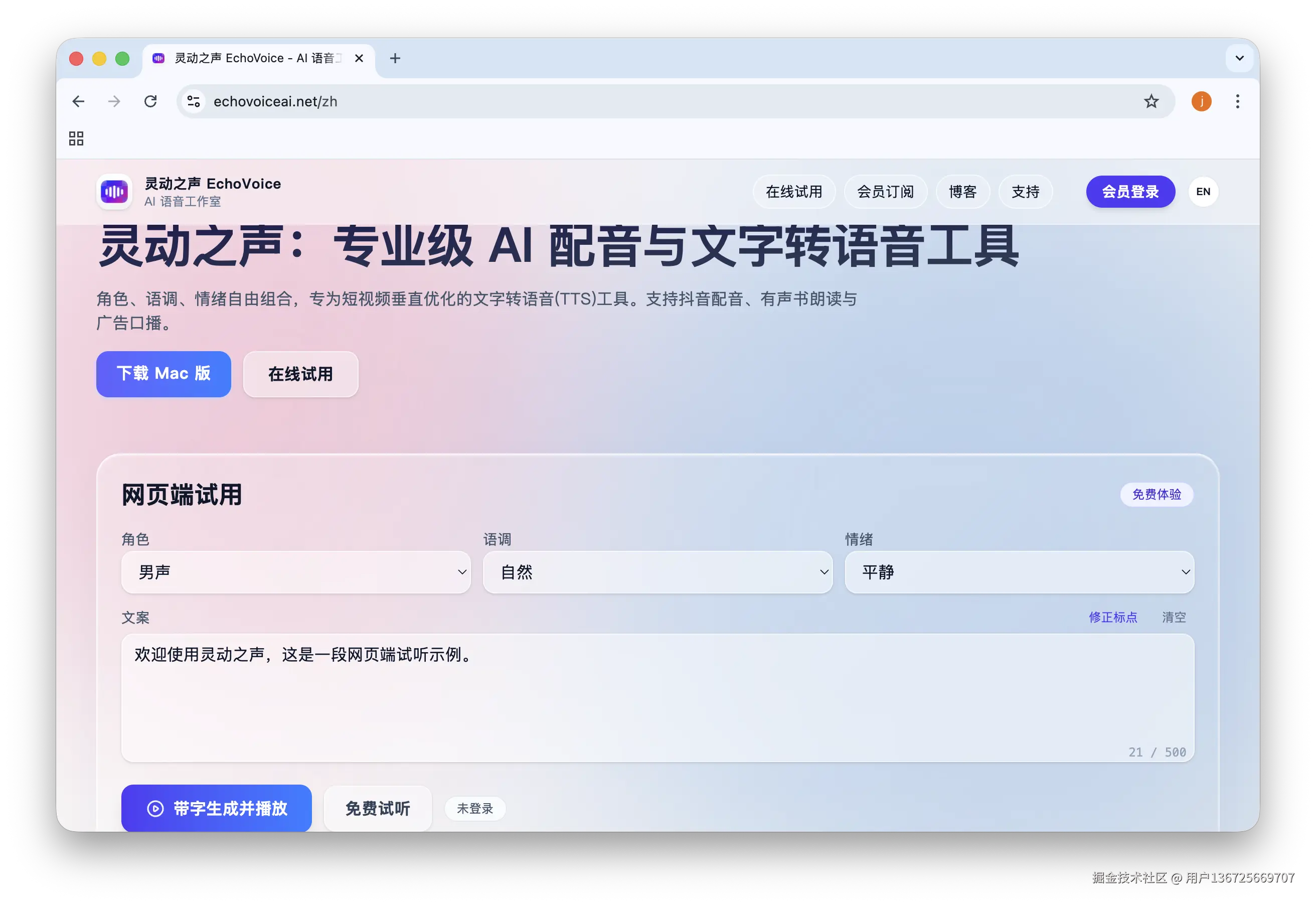Reload the current page
1316x906 pixels.
click(151, 101)
